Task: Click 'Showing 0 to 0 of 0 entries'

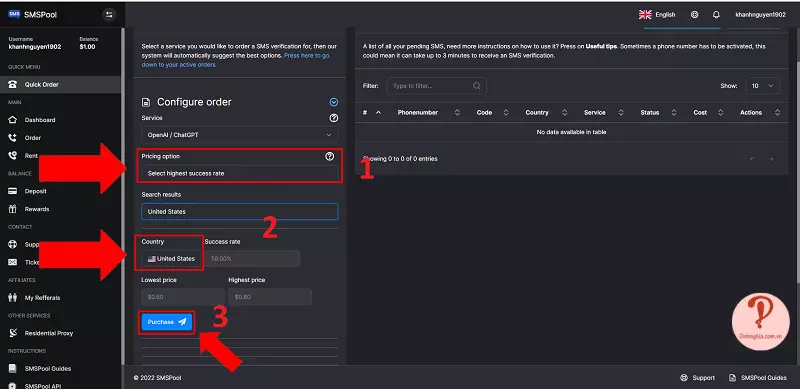Action: click(400, 159)
